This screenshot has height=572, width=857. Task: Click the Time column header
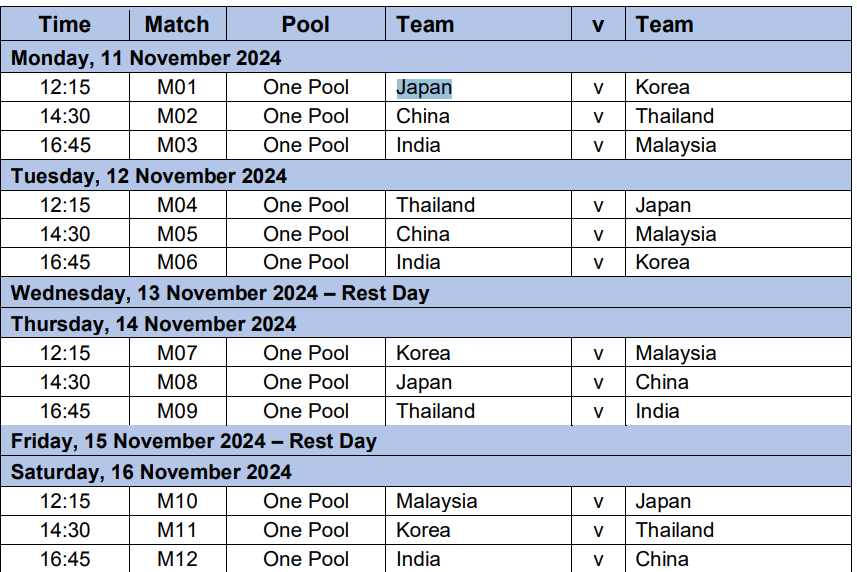(x=65, y=24)
